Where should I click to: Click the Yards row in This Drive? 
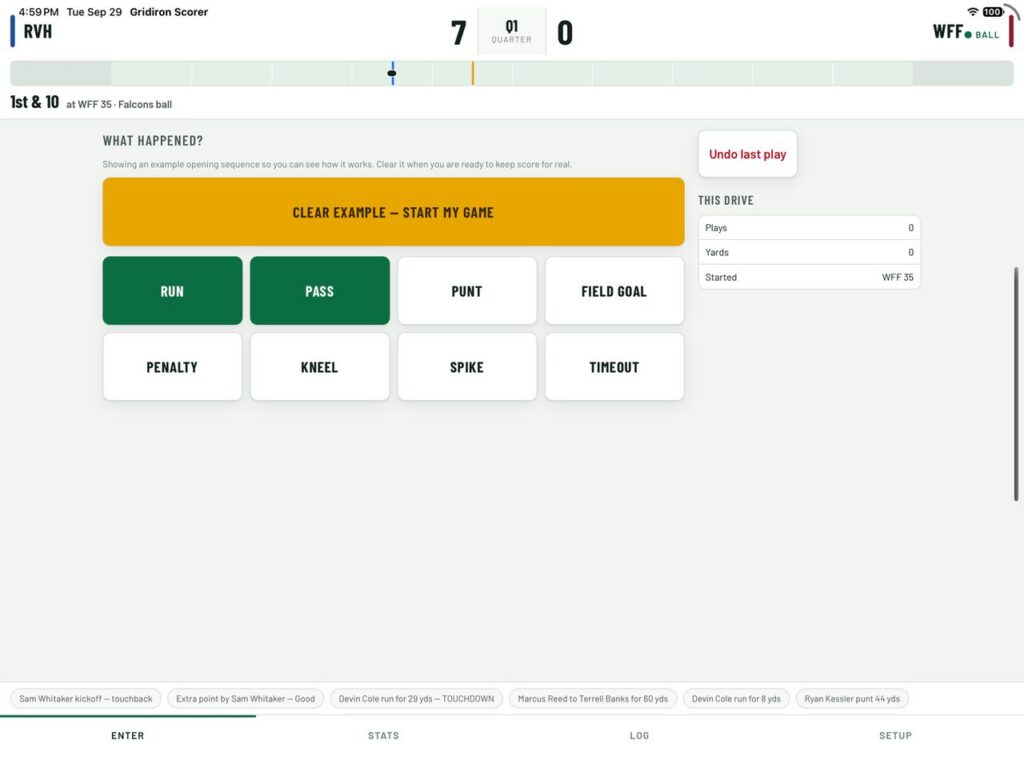point(809,252)
